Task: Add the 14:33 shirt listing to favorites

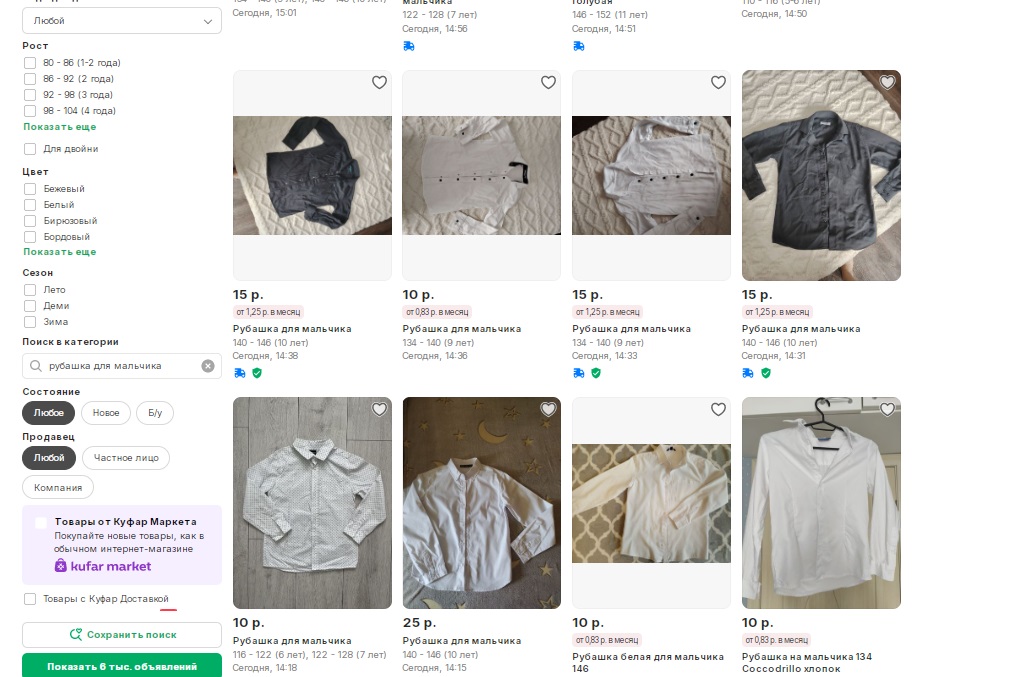Action: 718,83
